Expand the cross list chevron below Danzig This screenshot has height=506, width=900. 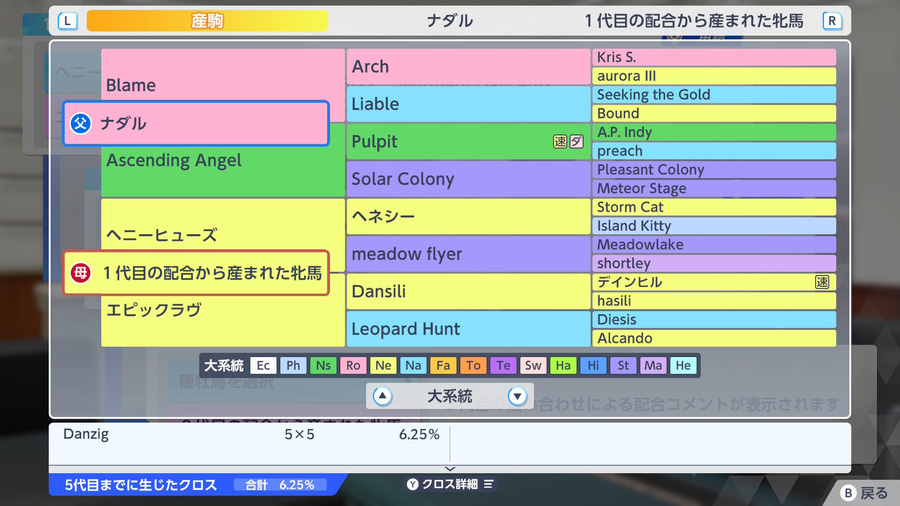tap(450, 469)
